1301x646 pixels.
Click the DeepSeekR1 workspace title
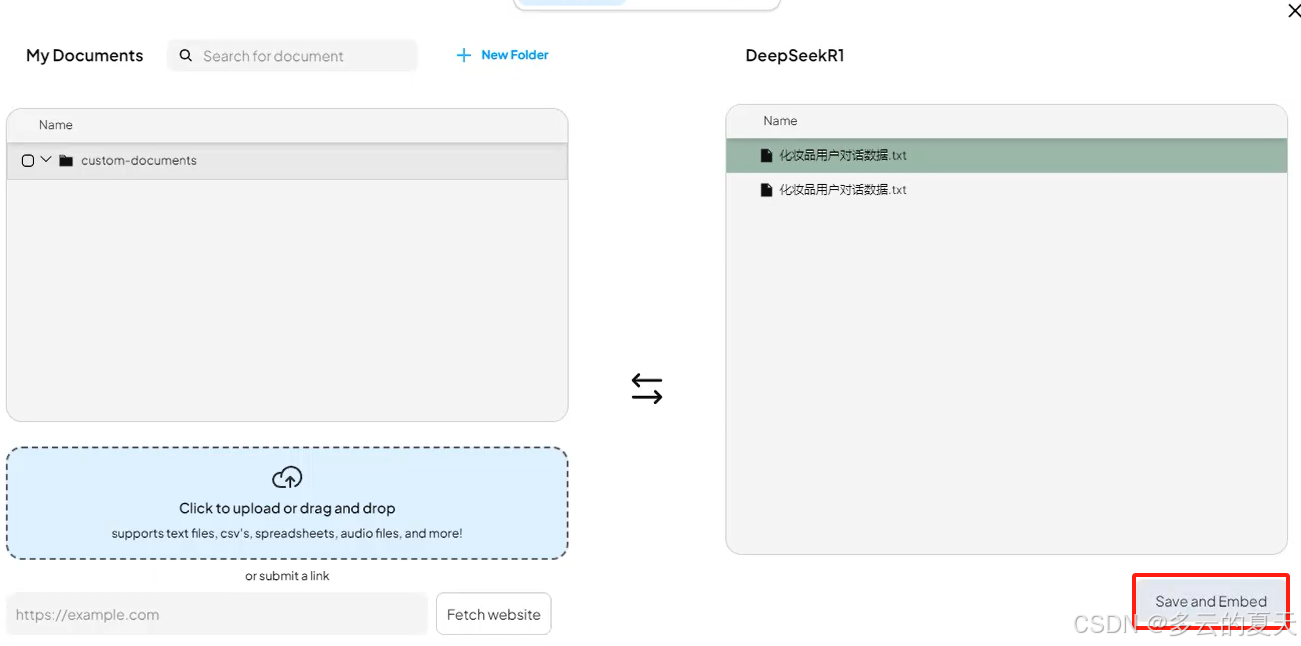pos(795,56)
